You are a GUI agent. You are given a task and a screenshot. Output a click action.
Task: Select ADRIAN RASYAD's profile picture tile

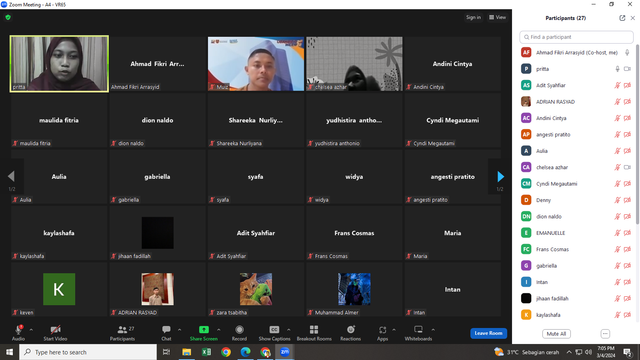pos(157,289)
